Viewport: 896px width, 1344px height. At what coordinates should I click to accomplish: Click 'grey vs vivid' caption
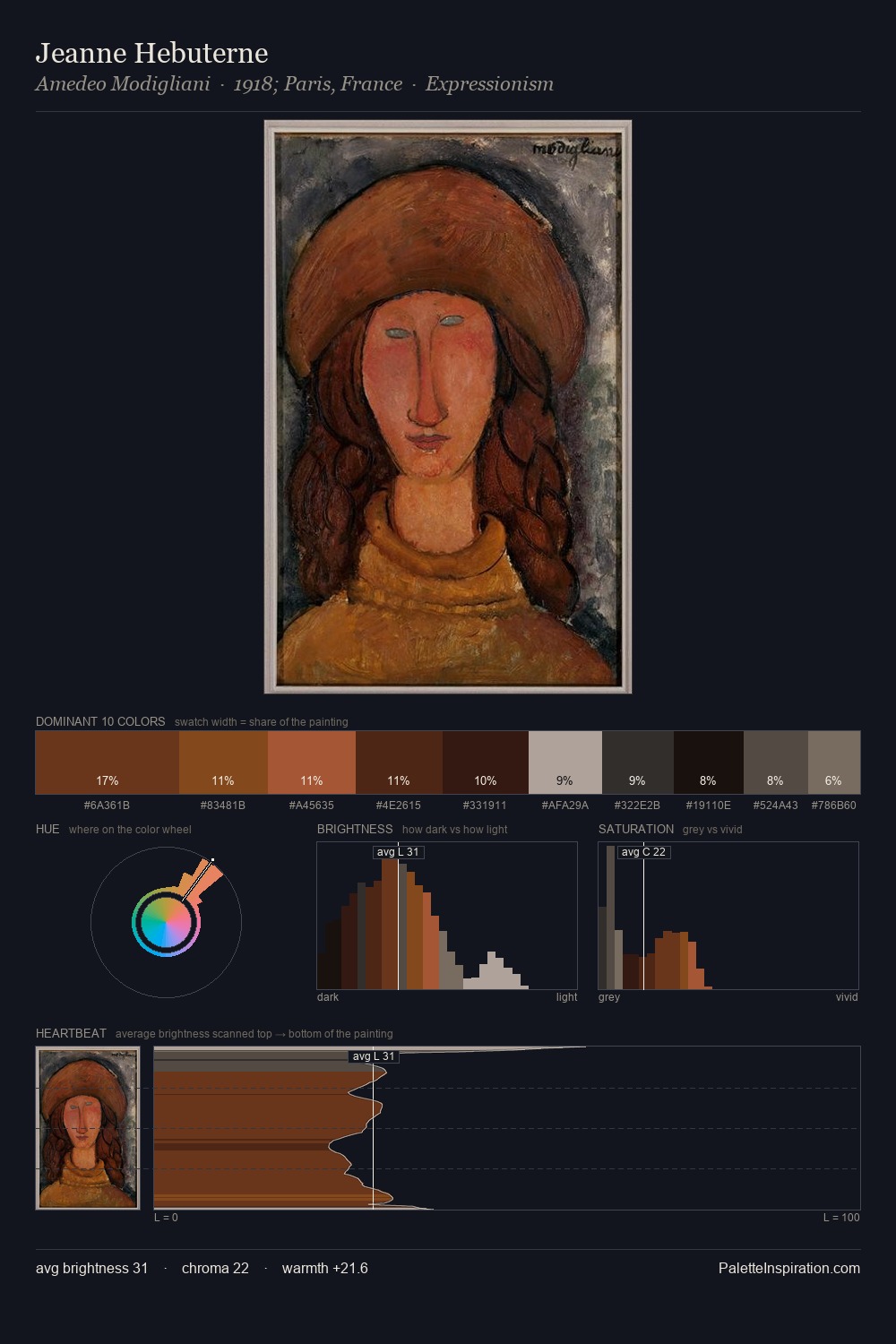pos(712,830)
